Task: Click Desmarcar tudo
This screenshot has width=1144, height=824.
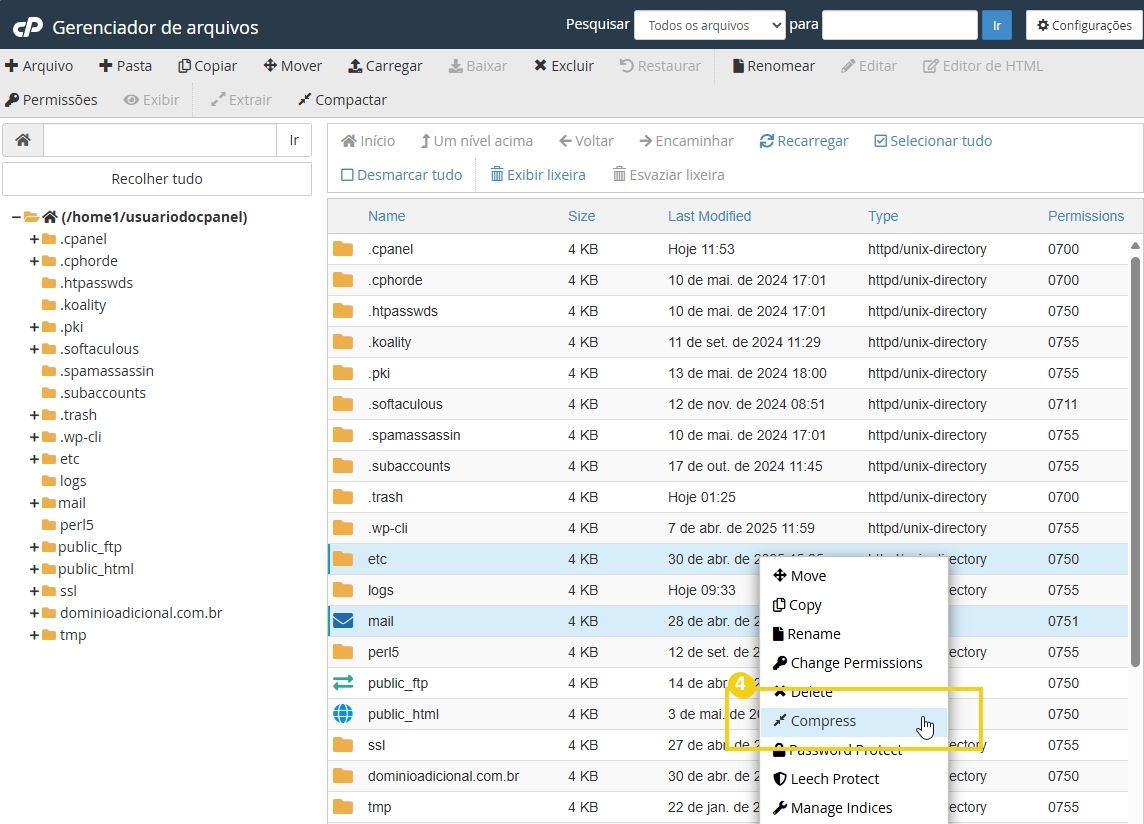Action: pyautogui.click(x=402, y=175)
